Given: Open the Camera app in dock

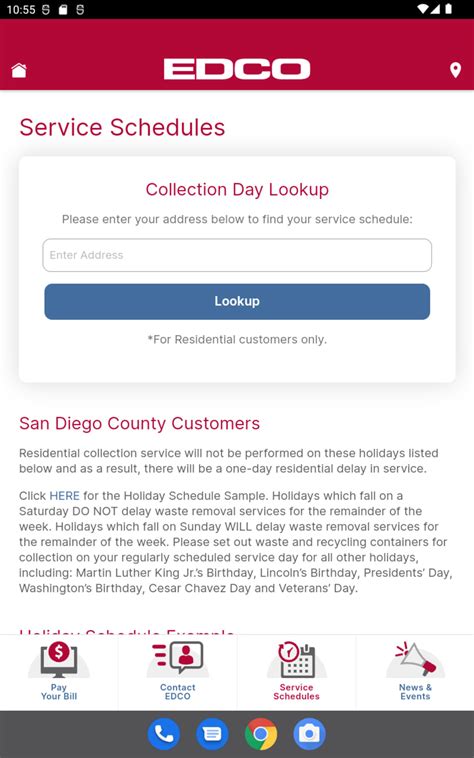Looking at the screenshot, I should coord(309,734).
